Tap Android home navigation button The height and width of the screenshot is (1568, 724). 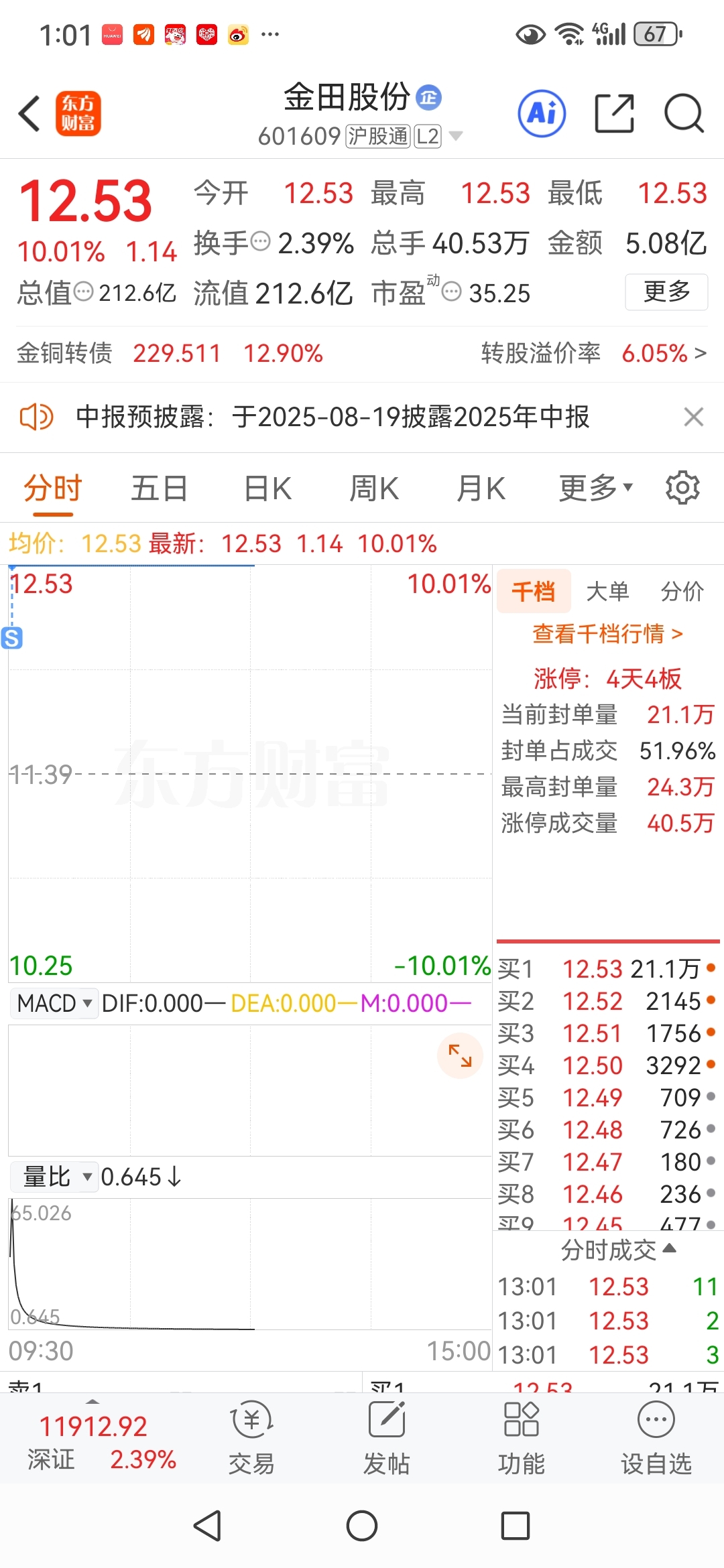362,1526
